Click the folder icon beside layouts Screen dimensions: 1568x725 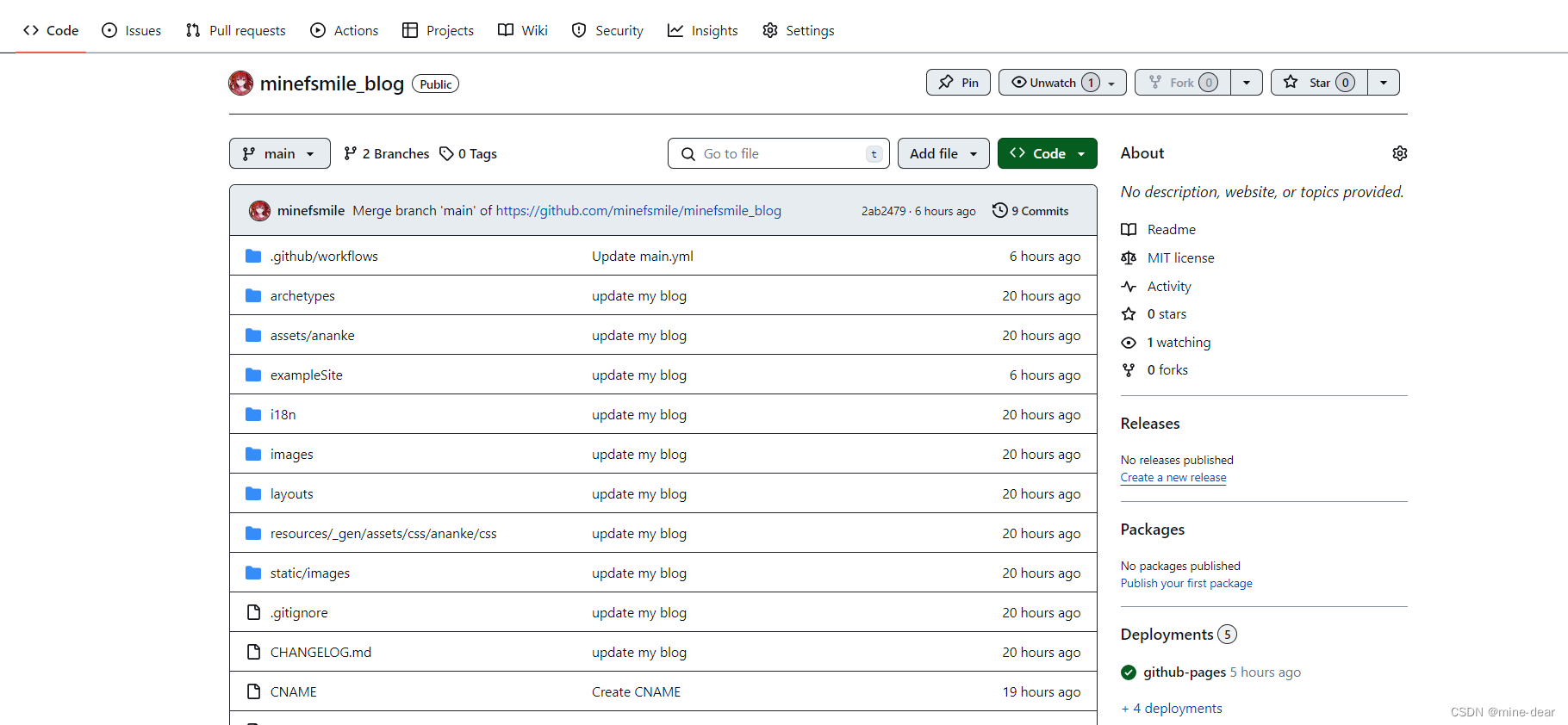tap(253, 493)
